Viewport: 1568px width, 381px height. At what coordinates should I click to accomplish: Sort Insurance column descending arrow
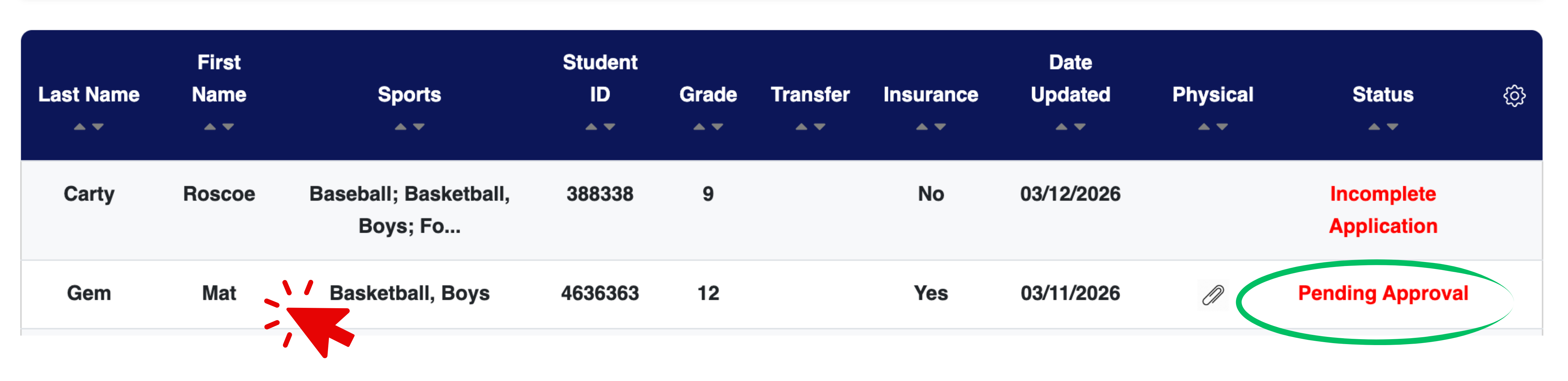(x=940, y=127)
